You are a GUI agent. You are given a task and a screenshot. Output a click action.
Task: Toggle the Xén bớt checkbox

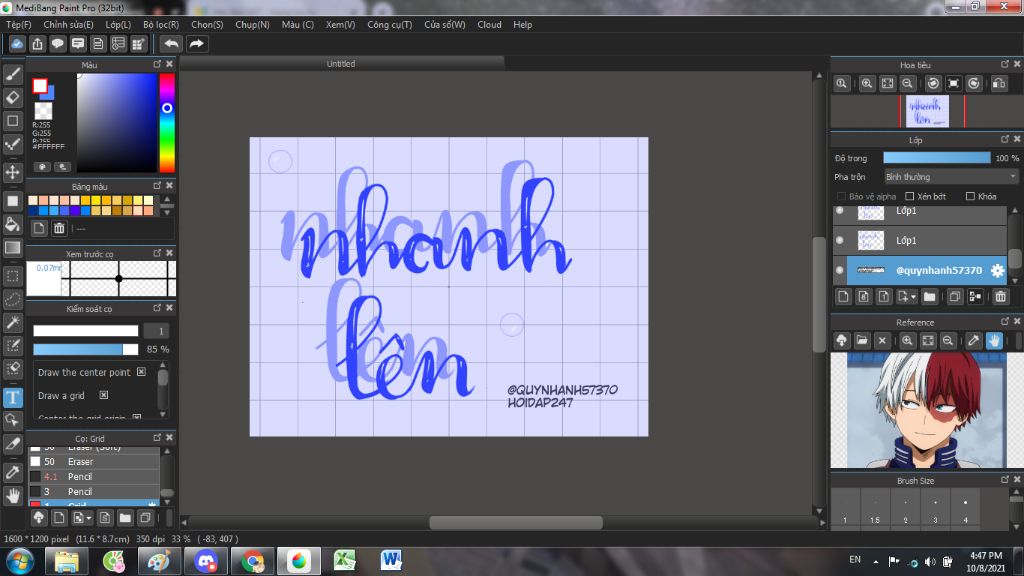click(909, 196)
